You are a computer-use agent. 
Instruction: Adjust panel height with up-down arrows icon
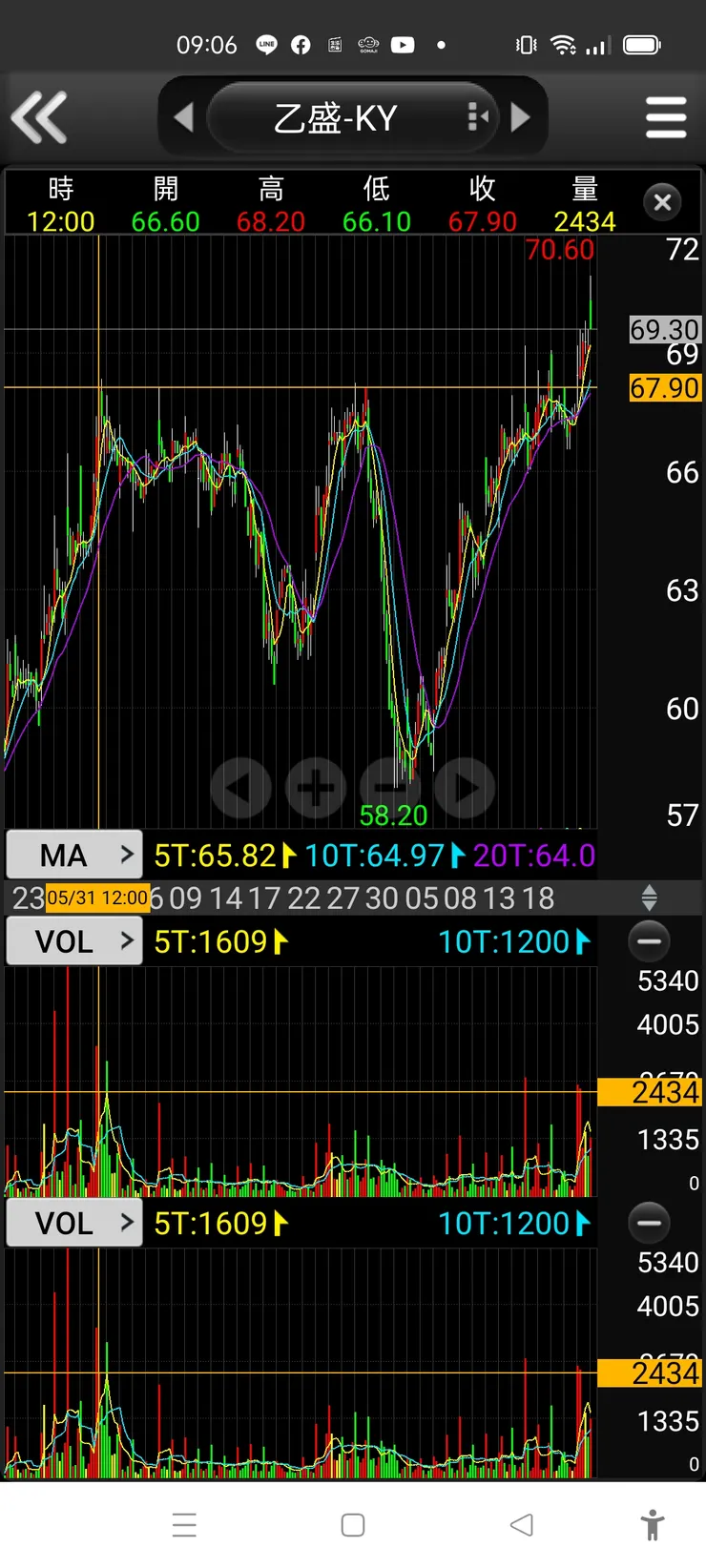650,897
